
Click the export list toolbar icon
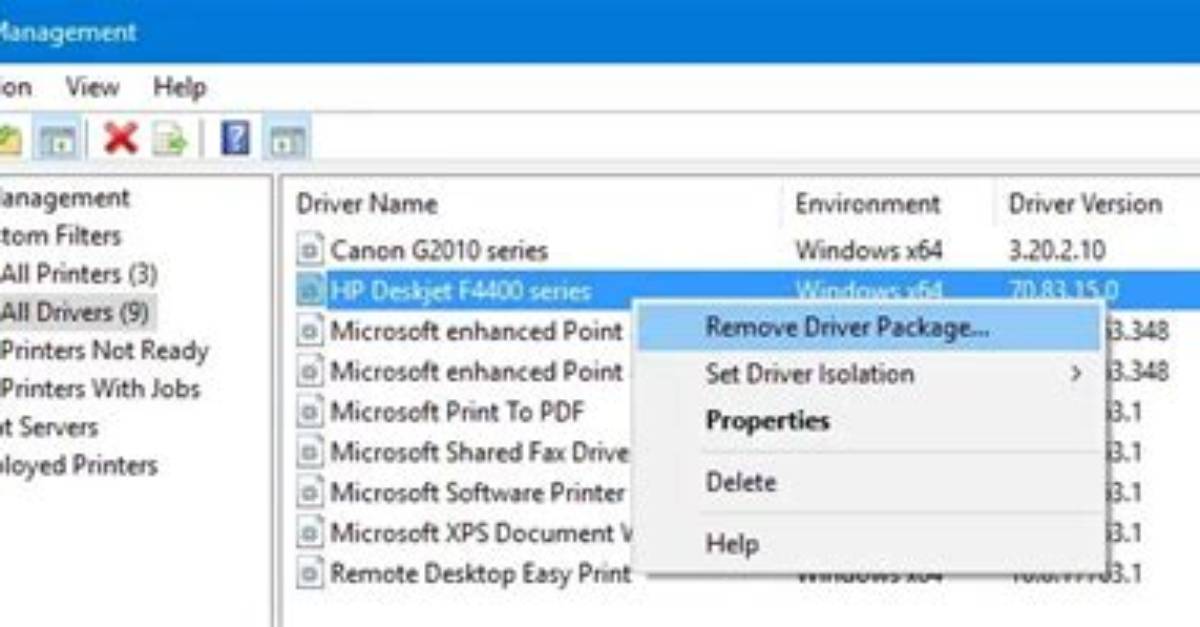[170, 140]
